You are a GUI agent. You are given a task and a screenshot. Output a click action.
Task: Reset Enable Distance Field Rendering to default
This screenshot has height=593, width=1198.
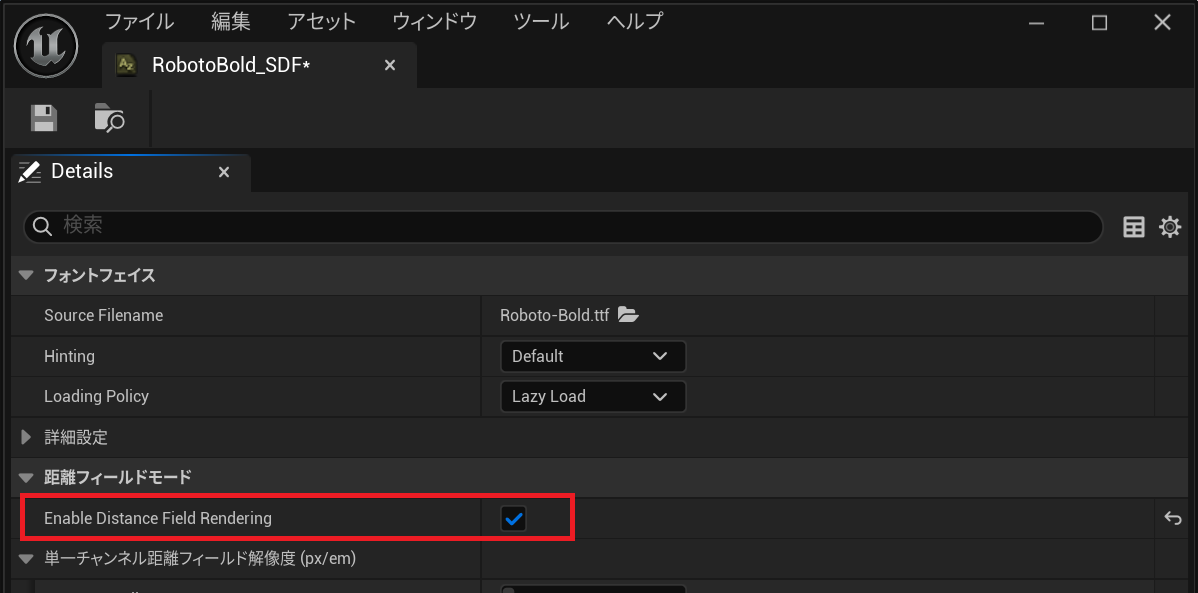[x=1173, y=519]
